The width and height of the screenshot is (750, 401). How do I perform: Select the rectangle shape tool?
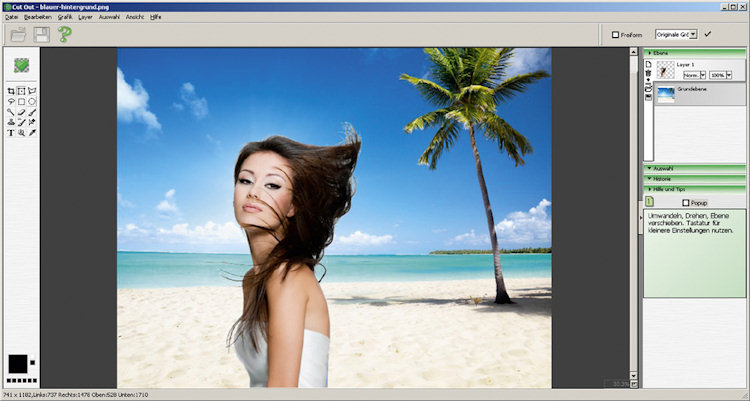pyautogui.click(x=21, y=101)
